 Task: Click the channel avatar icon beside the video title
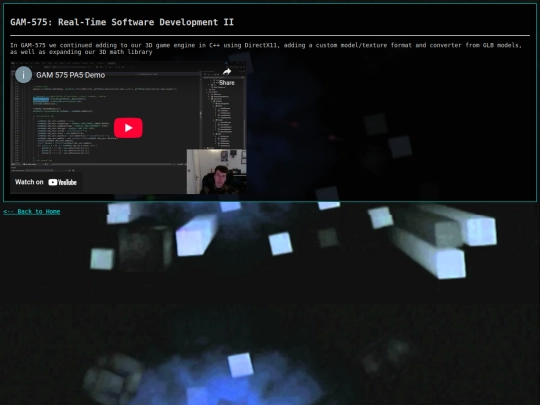[23, 75]
